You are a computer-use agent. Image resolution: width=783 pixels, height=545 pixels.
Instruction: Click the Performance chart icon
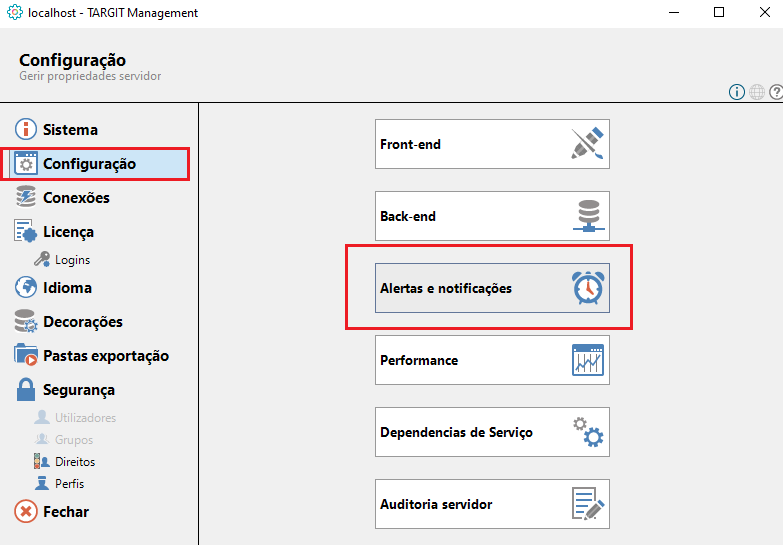pos(588,360)
